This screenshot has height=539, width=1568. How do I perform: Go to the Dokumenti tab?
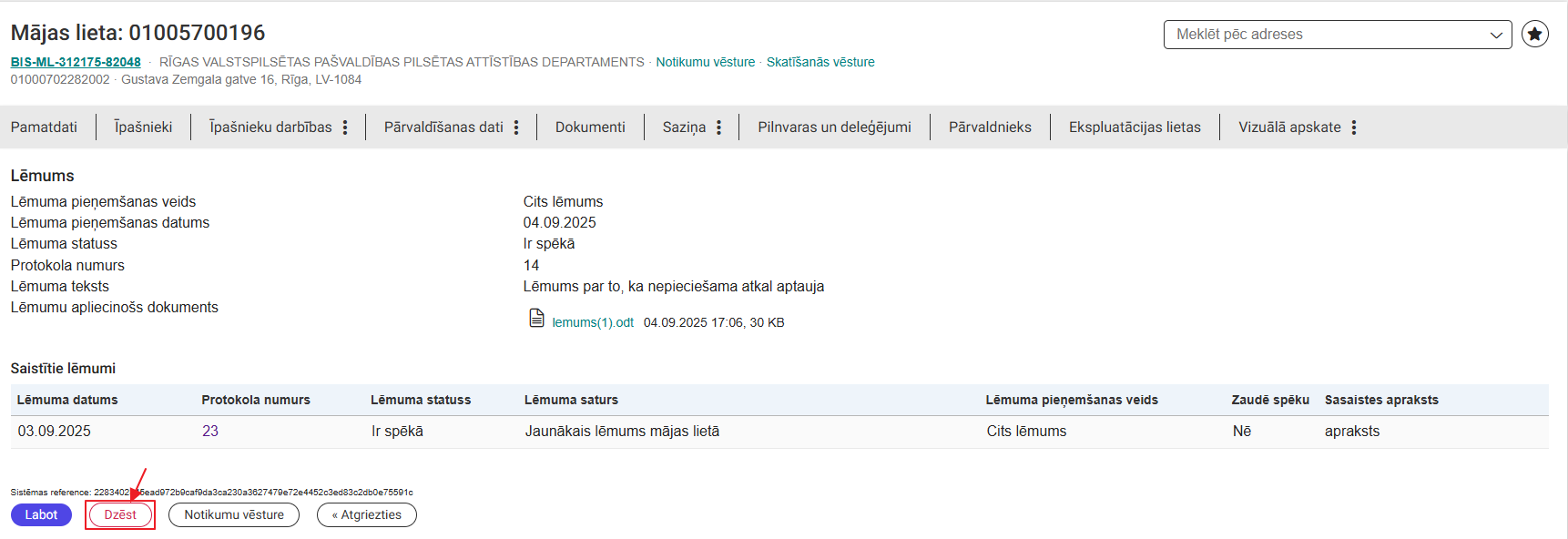590,127
